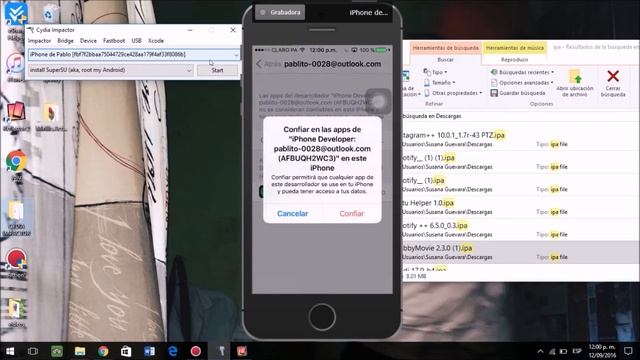Image resolution: width=640 pixels, height=360 pixels.
Task: Launch iTunes from the desktop
Action: (x=16, y=64)
